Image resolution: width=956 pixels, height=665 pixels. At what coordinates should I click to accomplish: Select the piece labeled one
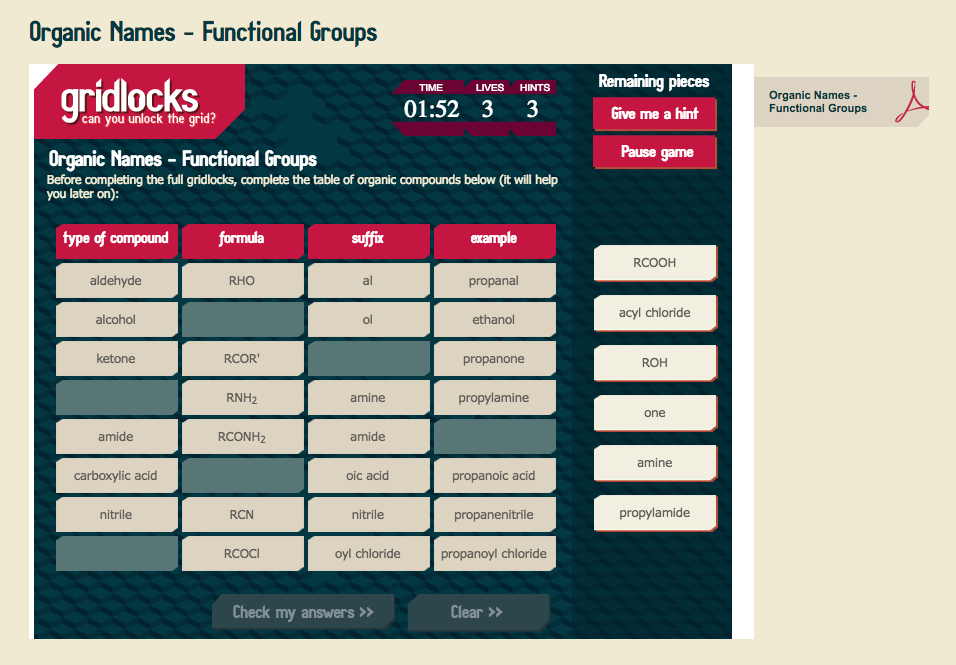click(x=654, y=413)
